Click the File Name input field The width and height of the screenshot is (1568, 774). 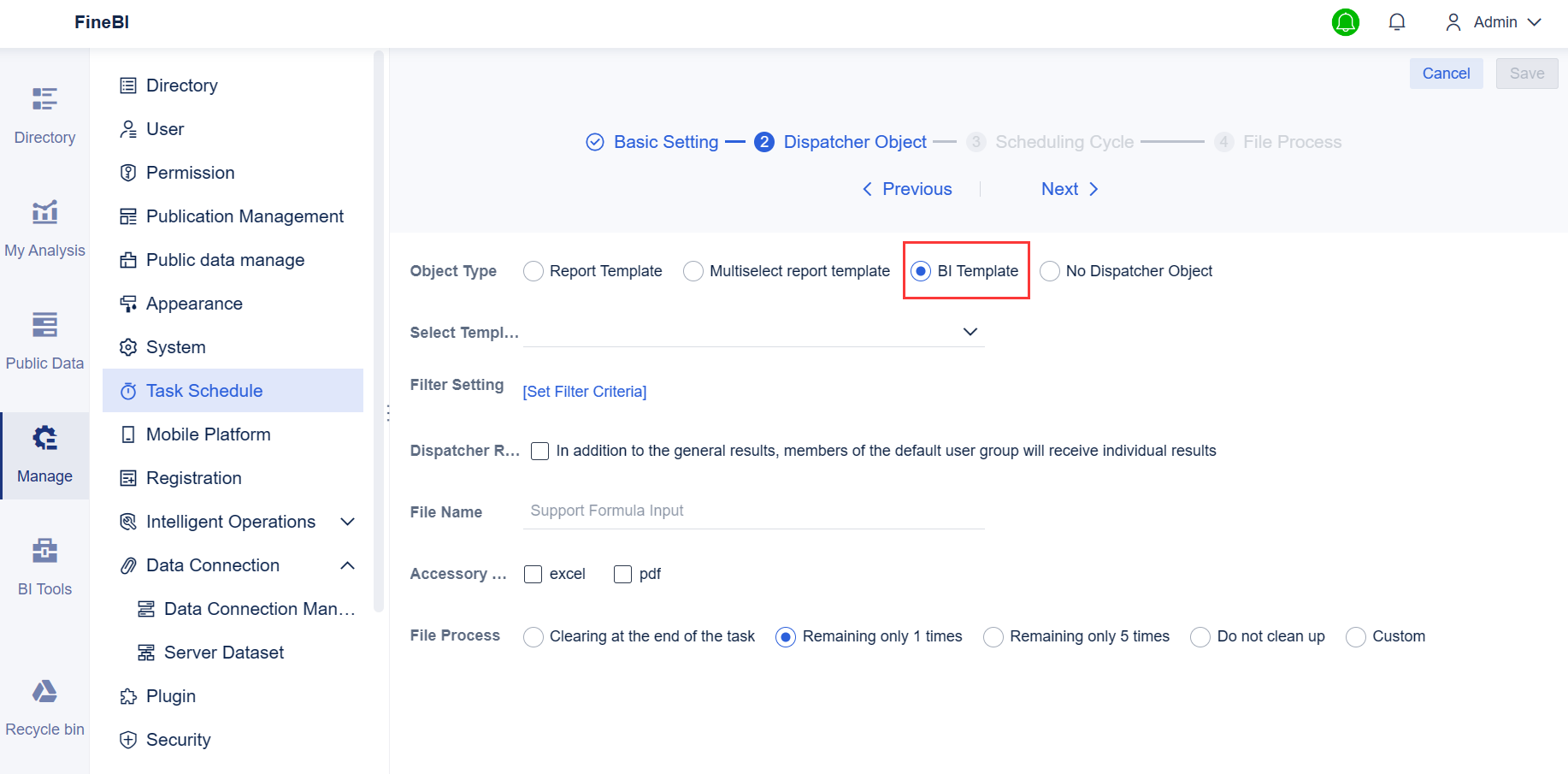pyautogui.click(x=753, y=511)
